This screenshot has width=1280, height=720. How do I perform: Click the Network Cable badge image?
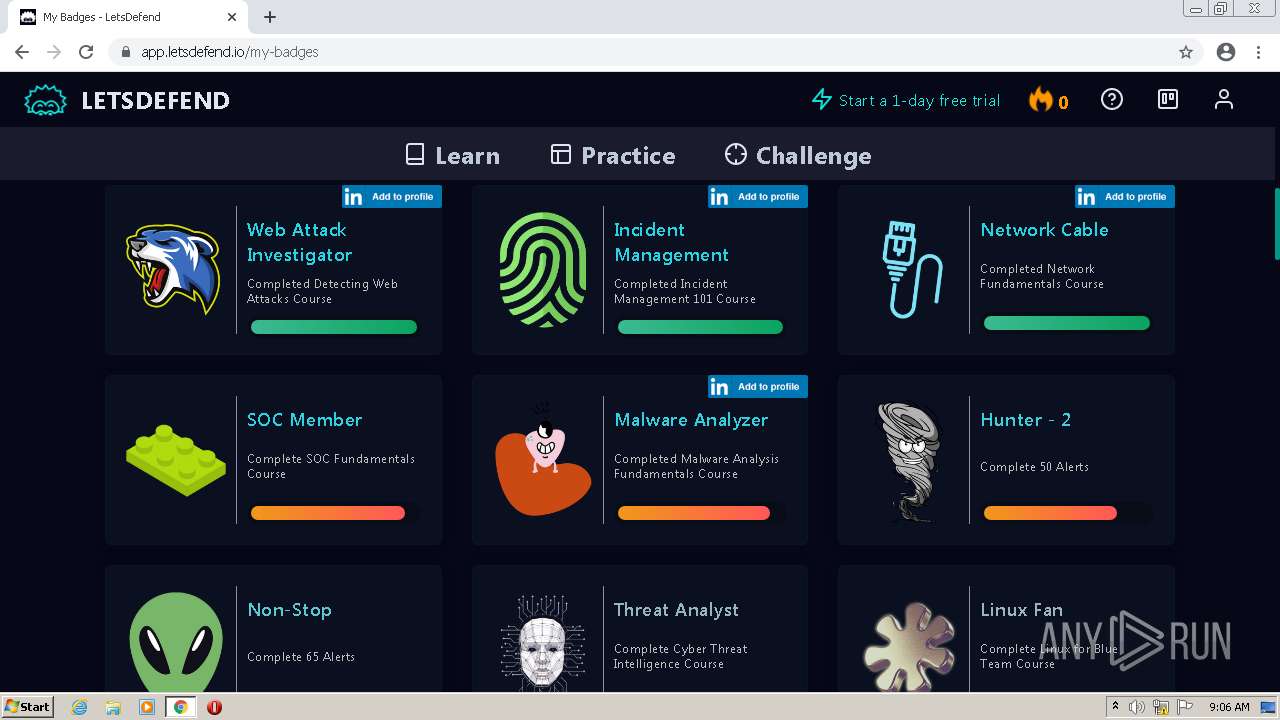pos(912,269)
